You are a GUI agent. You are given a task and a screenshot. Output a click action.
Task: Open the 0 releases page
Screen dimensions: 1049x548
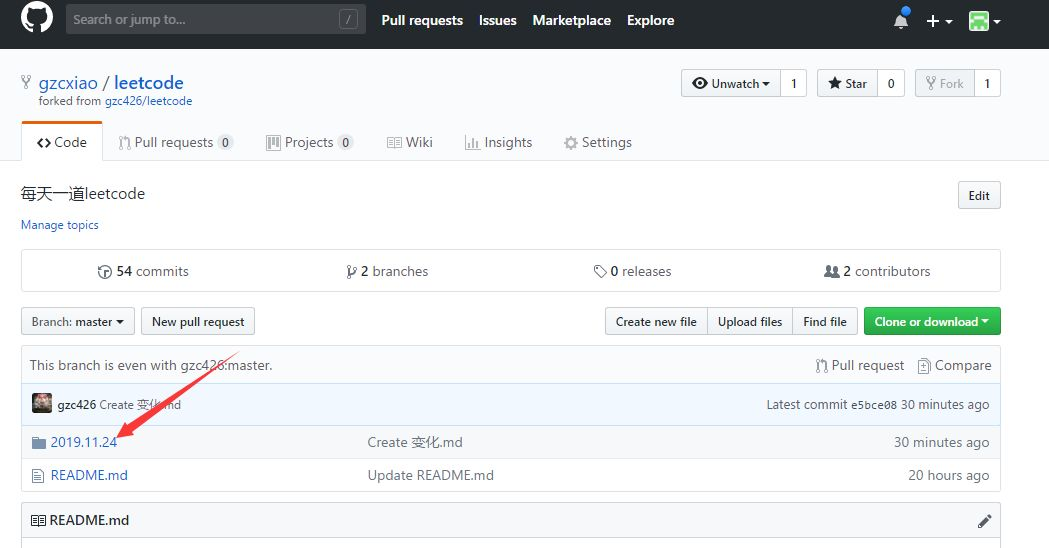(632, 272)
